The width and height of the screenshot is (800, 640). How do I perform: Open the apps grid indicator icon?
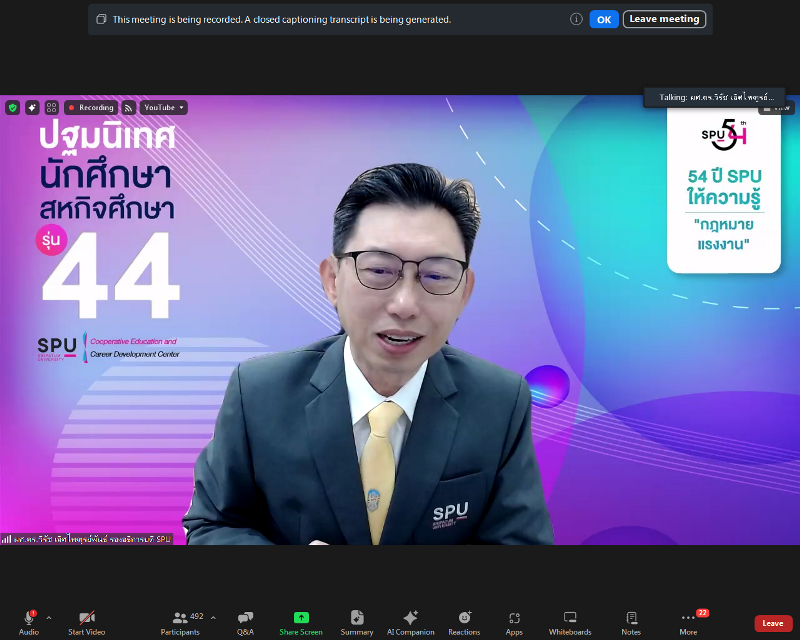tap(52, 108)
